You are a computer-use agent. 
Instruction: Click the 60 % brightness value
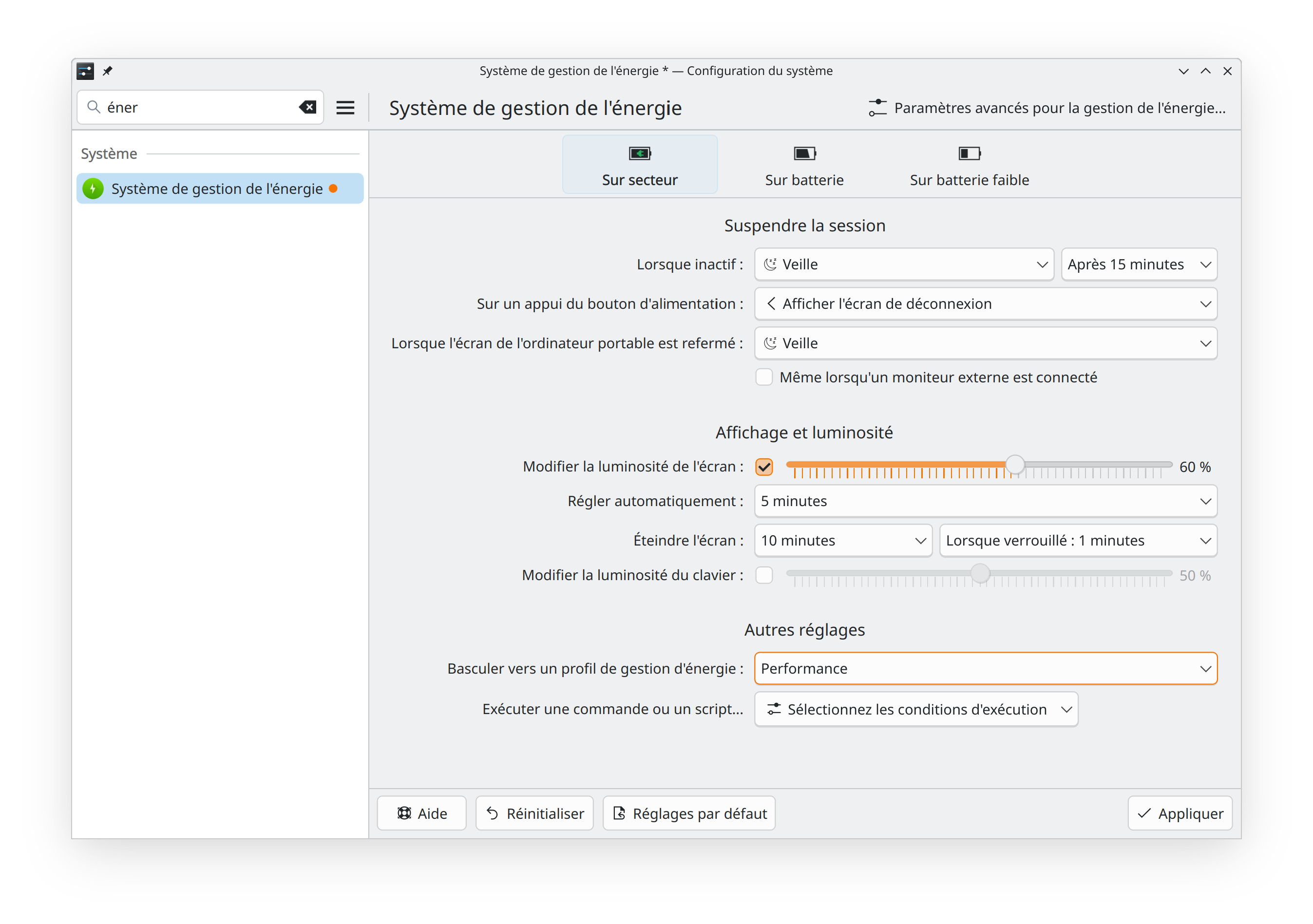[x=1195, y=467]
